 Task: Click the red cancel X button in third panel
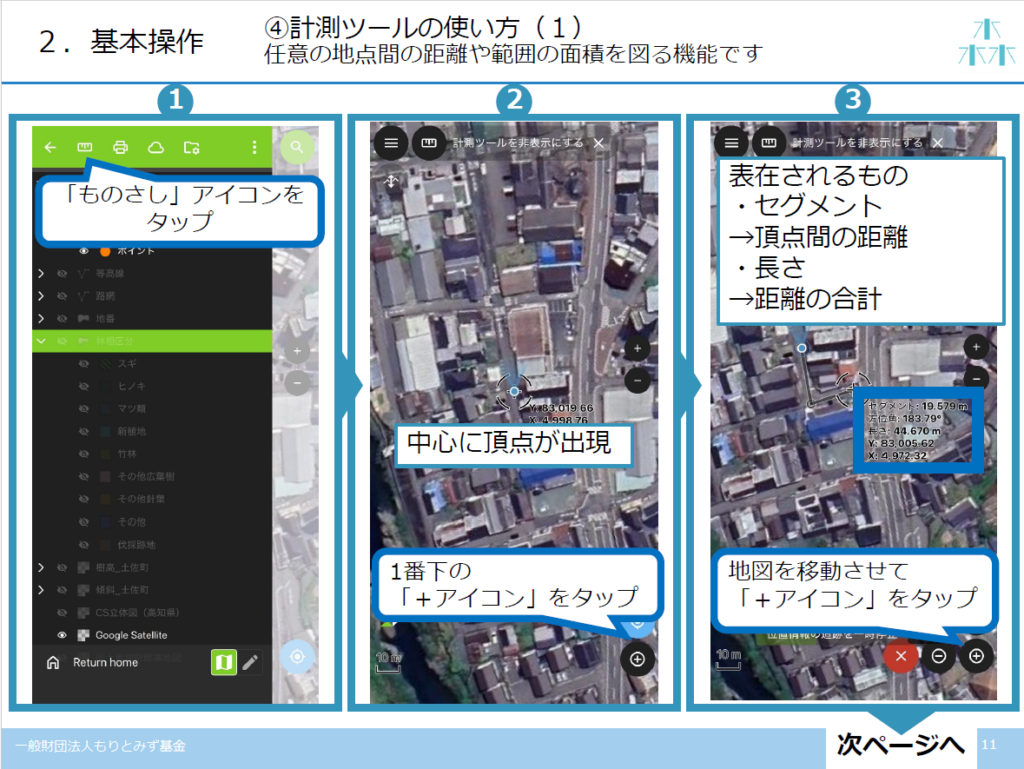[x=901, y=656]
